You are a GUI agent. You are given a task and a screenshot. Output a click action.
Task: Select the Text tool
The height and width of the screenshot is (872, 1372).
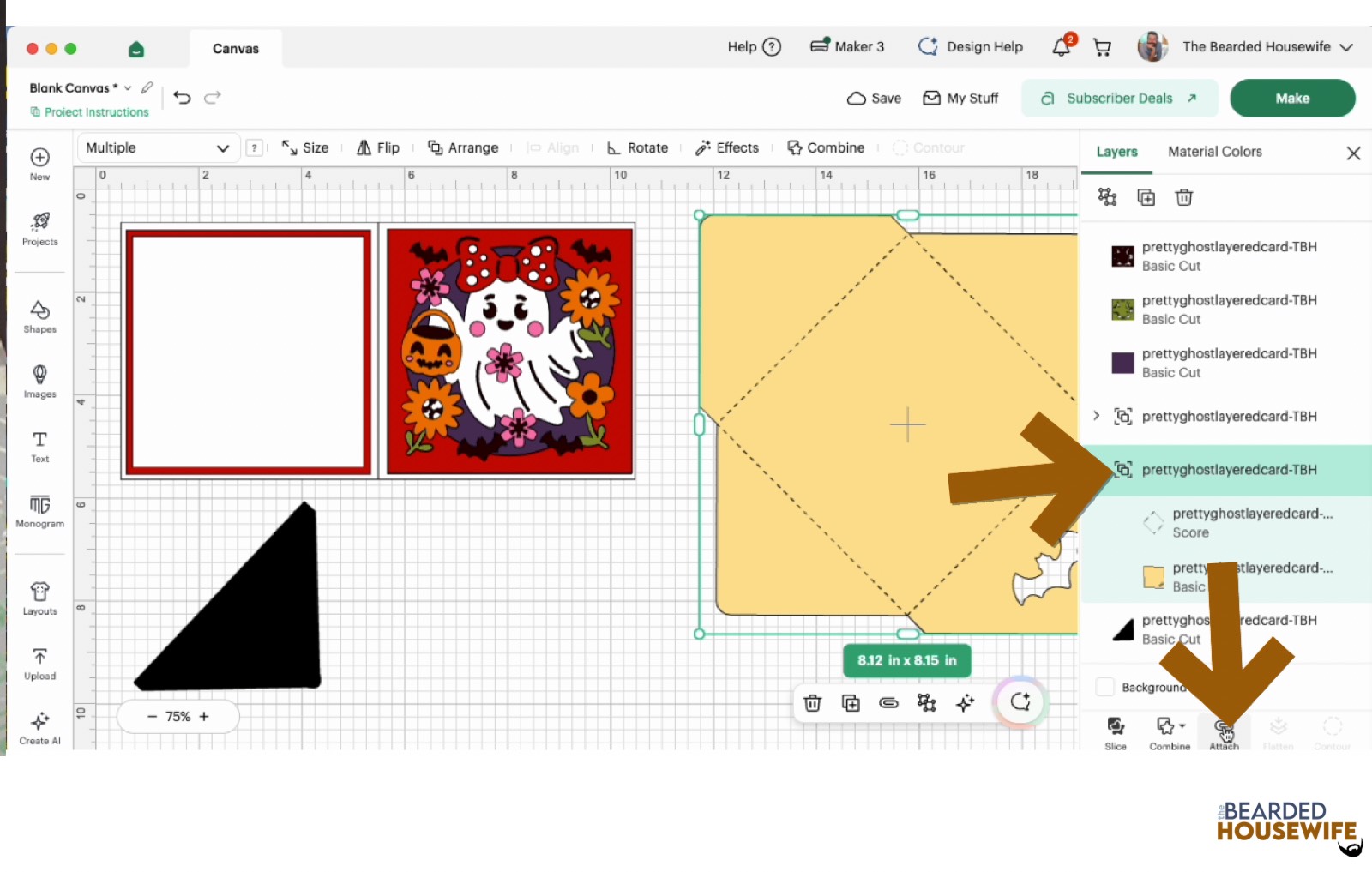(39, 446)
